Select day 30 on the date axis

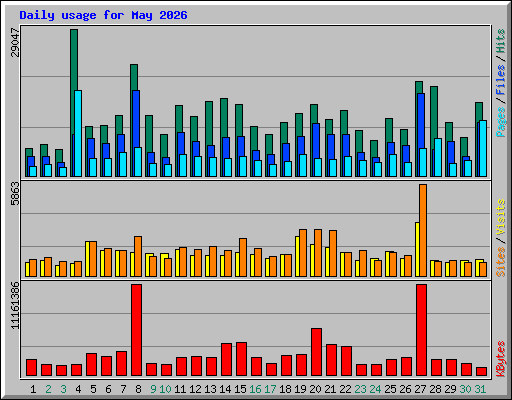pos(465,389)
